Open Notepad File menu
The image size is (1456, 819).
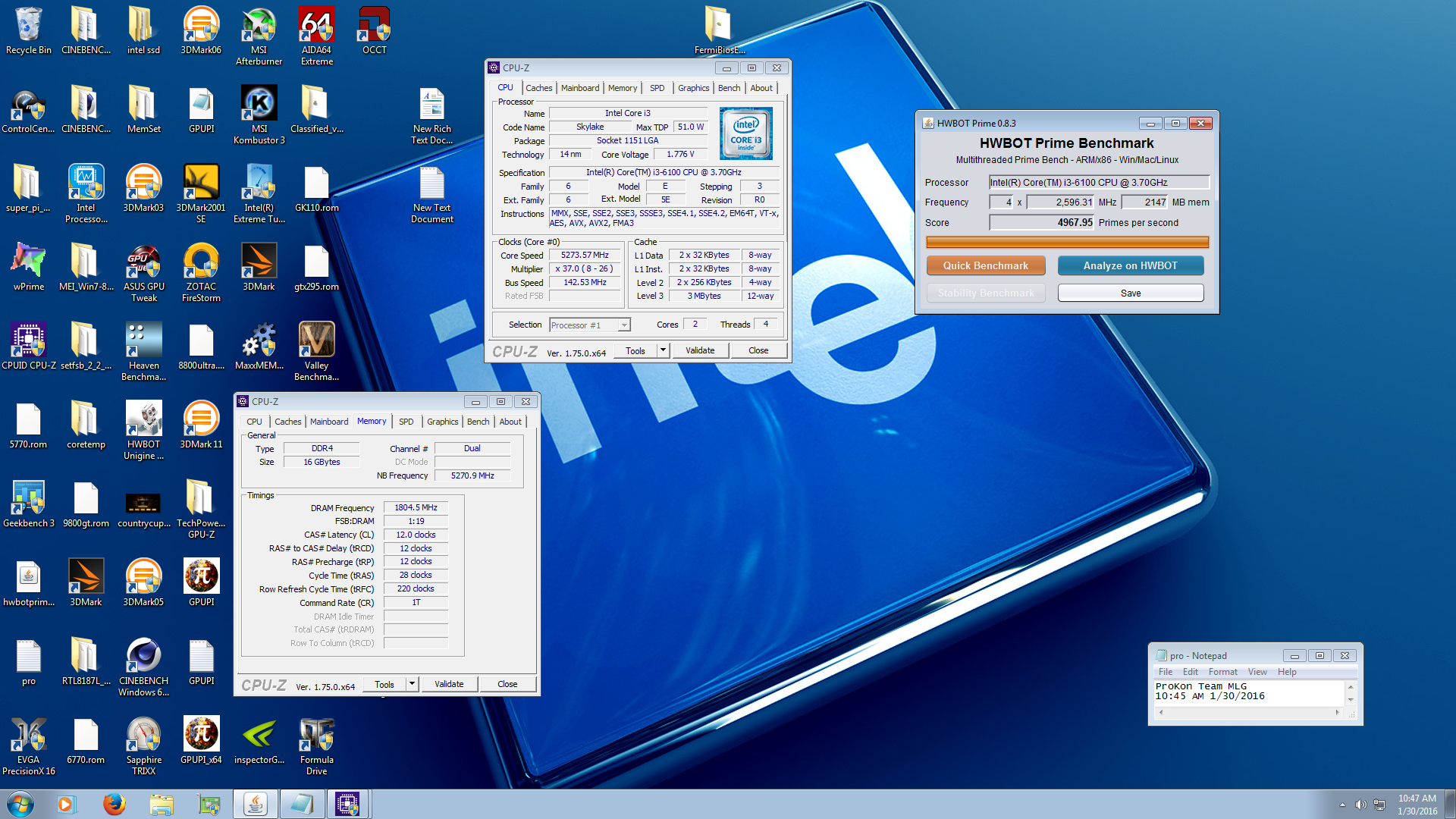[x=1166, y=672]
